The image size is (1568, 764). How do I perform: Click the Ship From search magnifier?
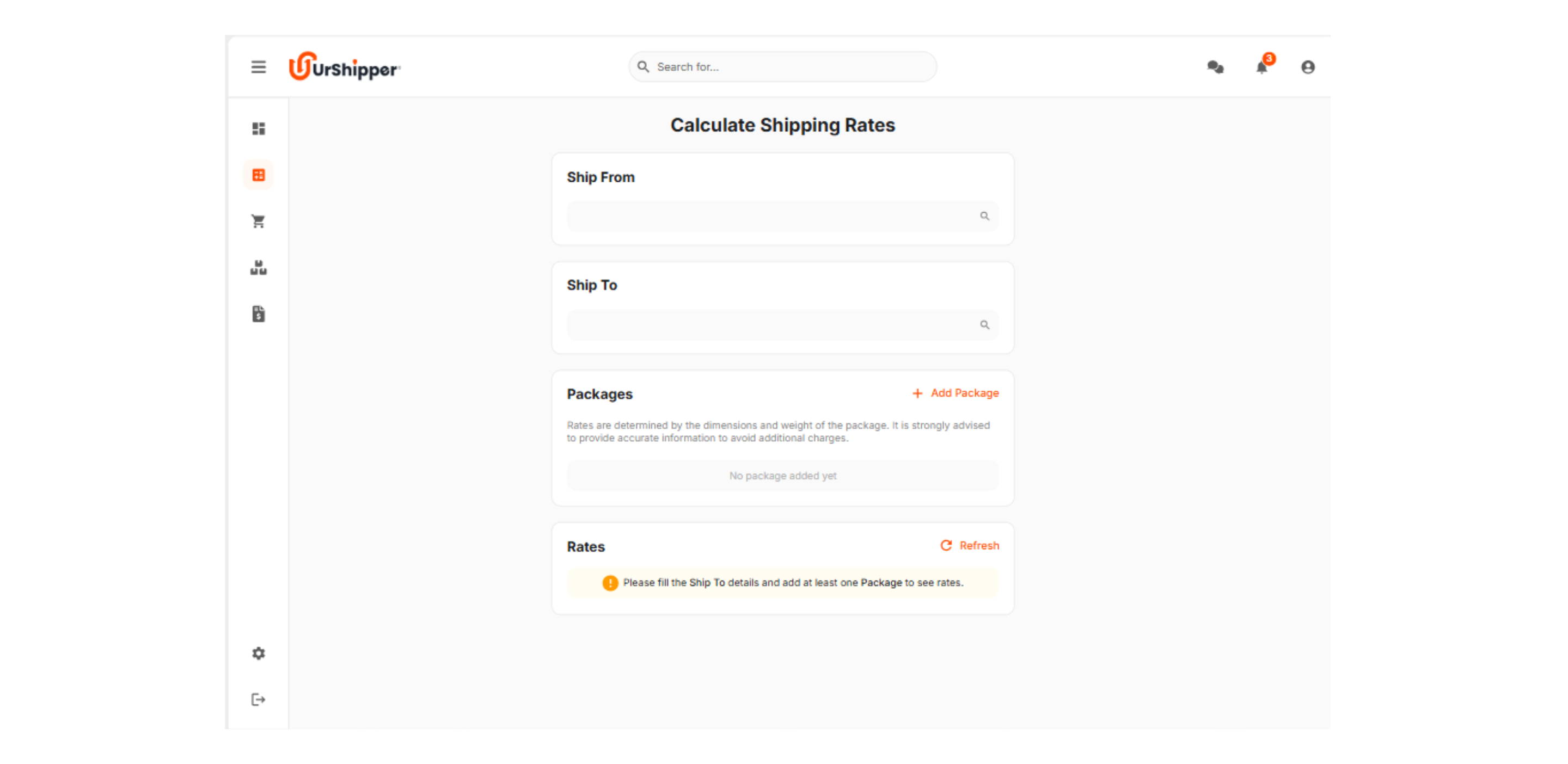coord(984,216)
